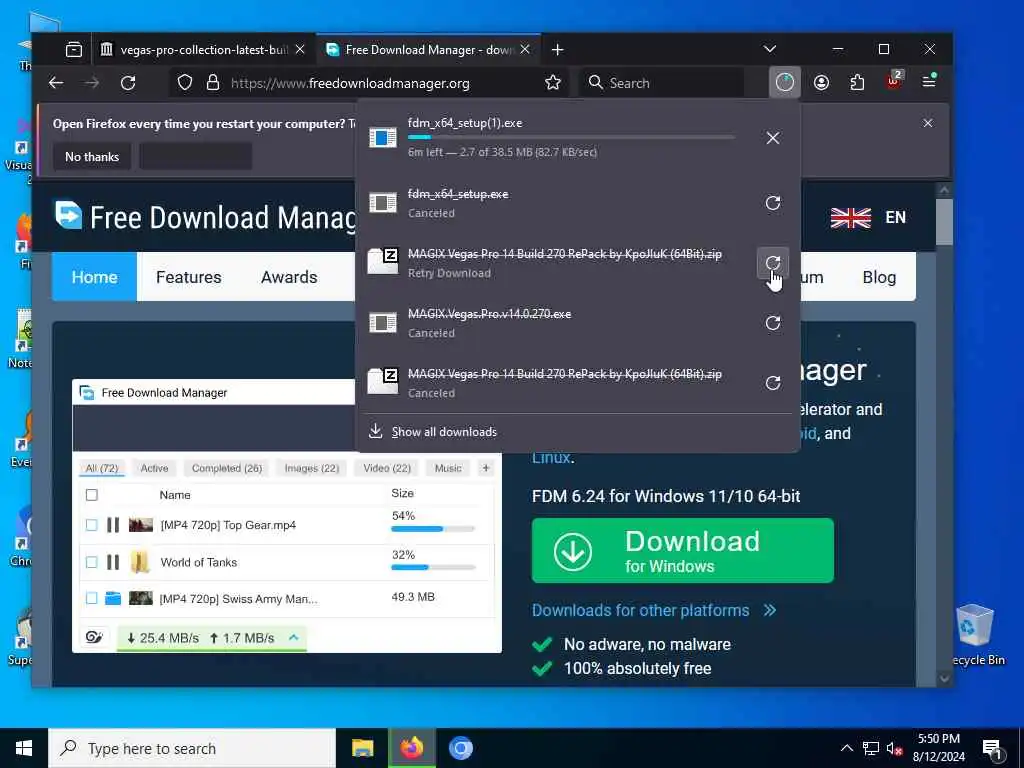Open the Awards menu item
This screenshot has width=1024, height=768.
[x=289, y=277]
